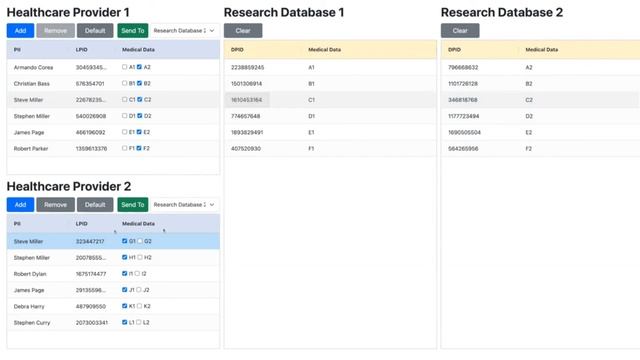Screen dimensions: 640x360
Task: Check the L2 checkbox
Action: (x=139, y=322)
